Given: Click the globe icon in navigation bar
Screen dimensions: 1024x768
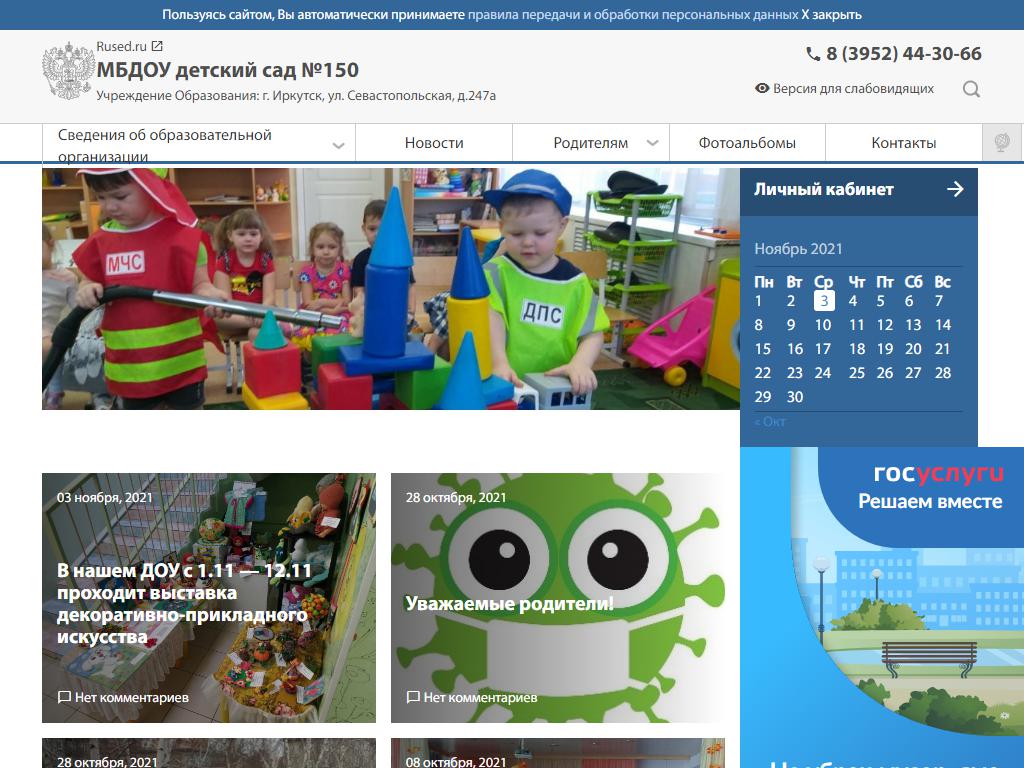Looking at the screenshot, I should (x=1001, y=143).
